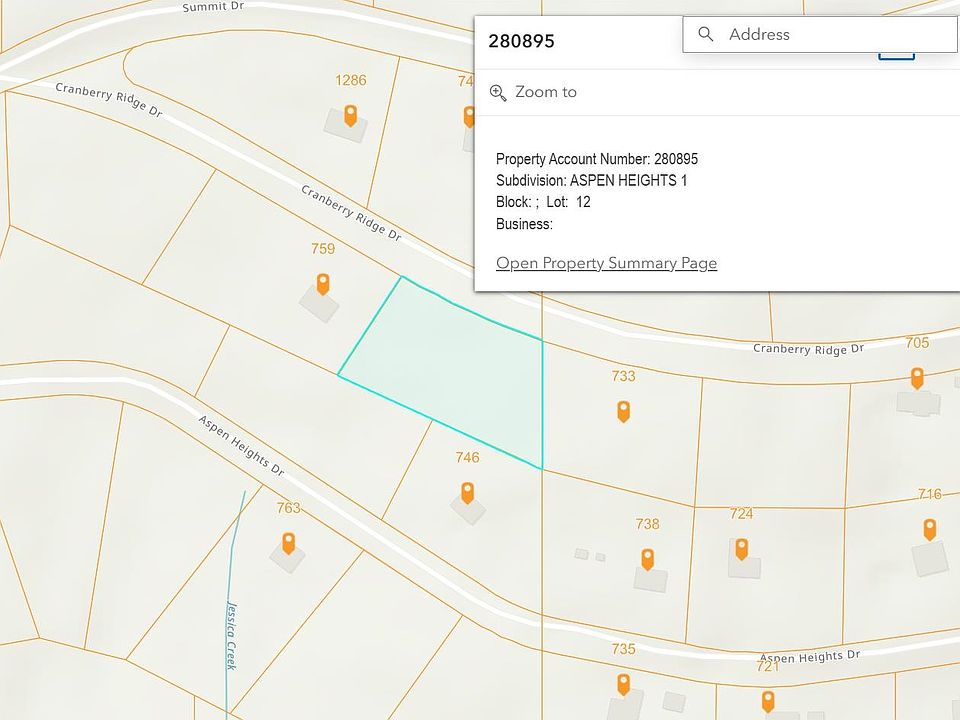Screen dimensions: 960x720
Task: Select the map pin for address 724
Action: 741,549
